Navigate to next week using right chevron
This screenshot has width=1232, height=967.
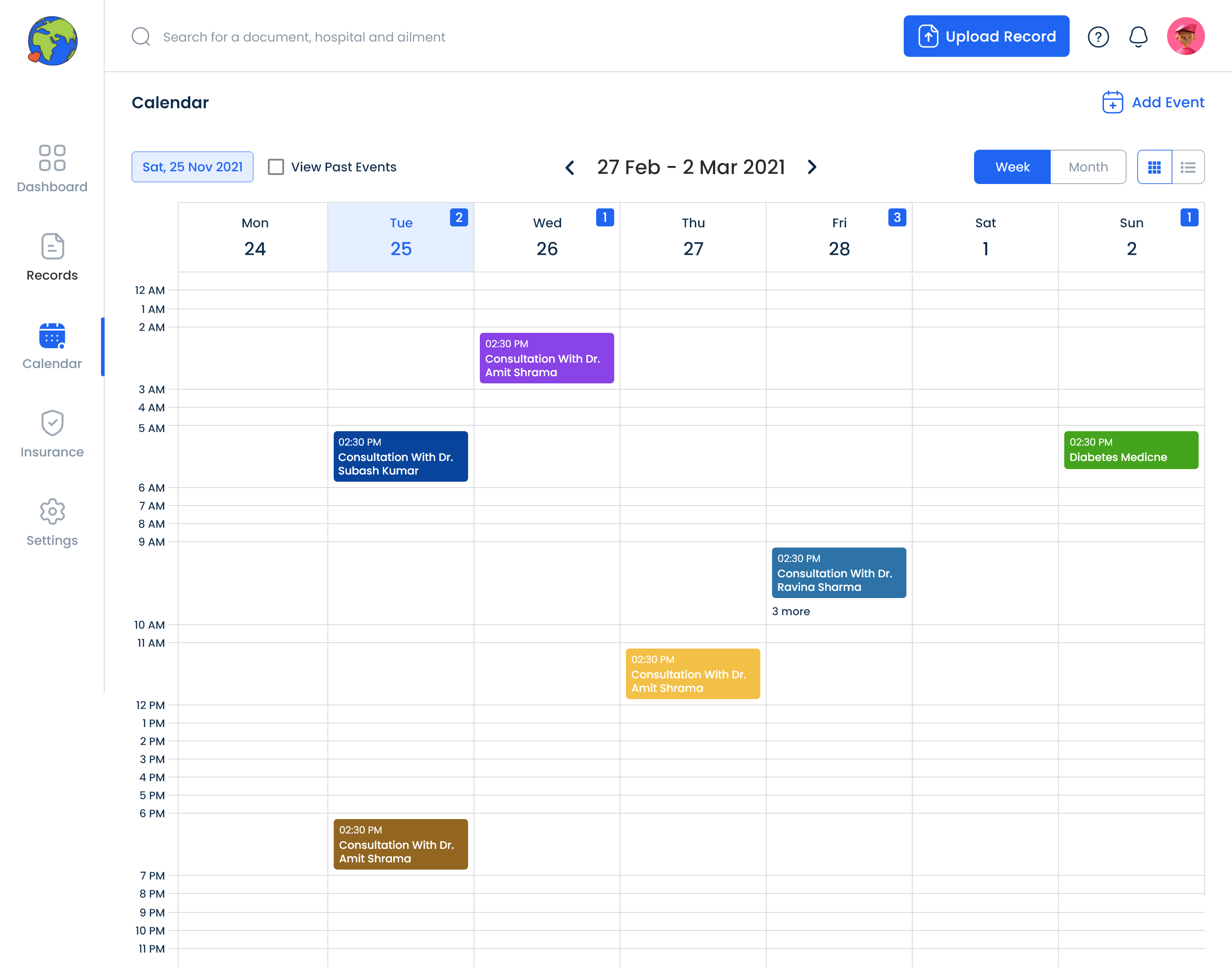click(812, 167)
